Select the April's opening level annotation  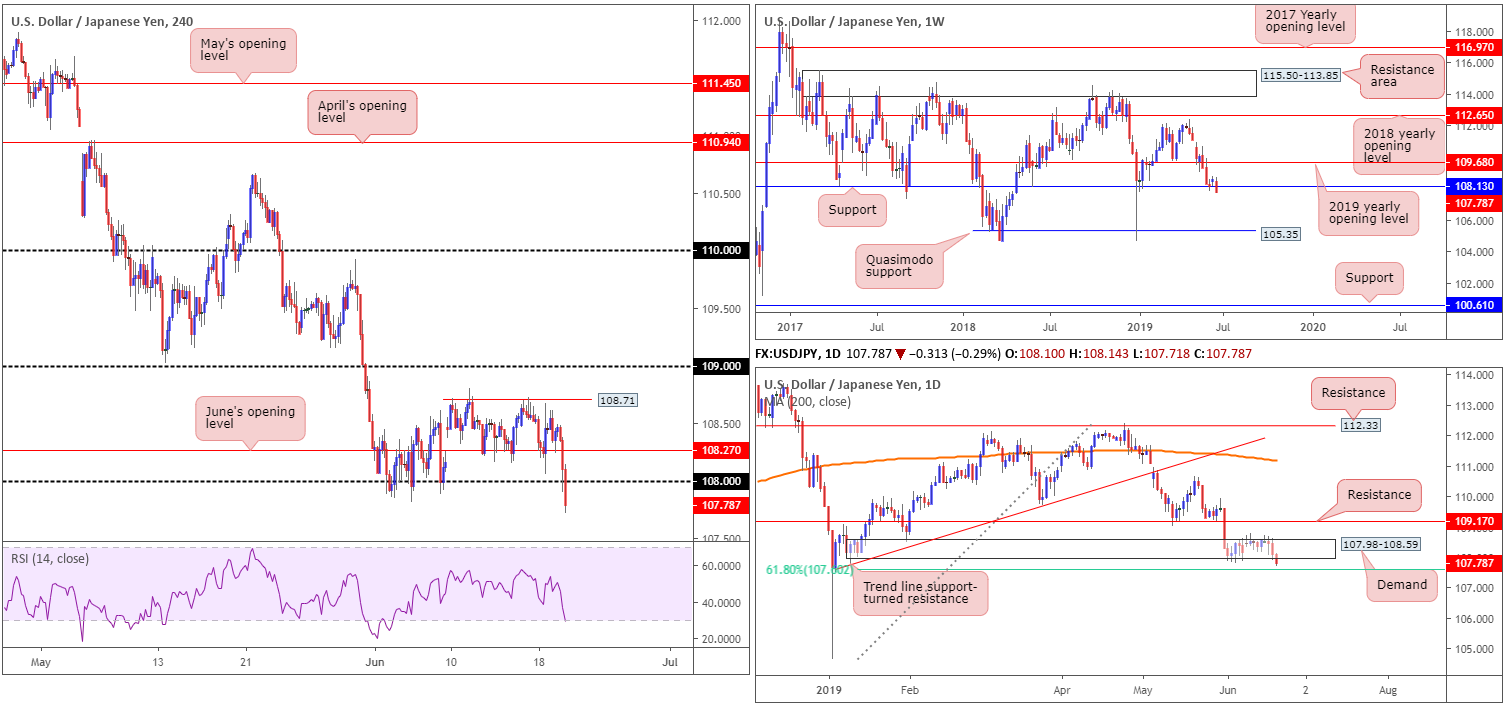point(359,112)
